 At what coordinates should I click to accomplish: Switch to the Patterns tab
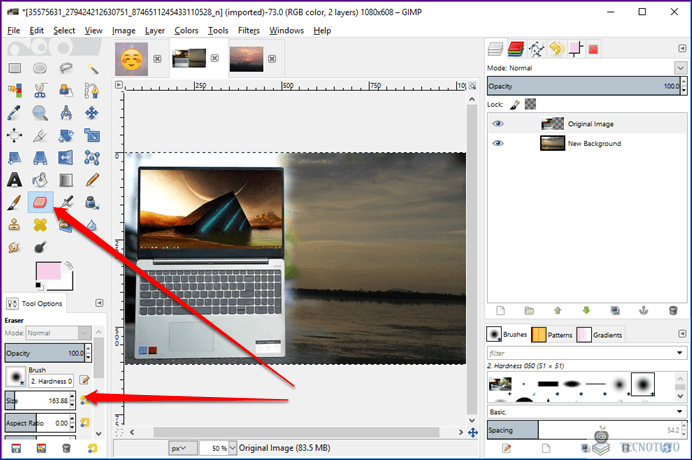552,335
